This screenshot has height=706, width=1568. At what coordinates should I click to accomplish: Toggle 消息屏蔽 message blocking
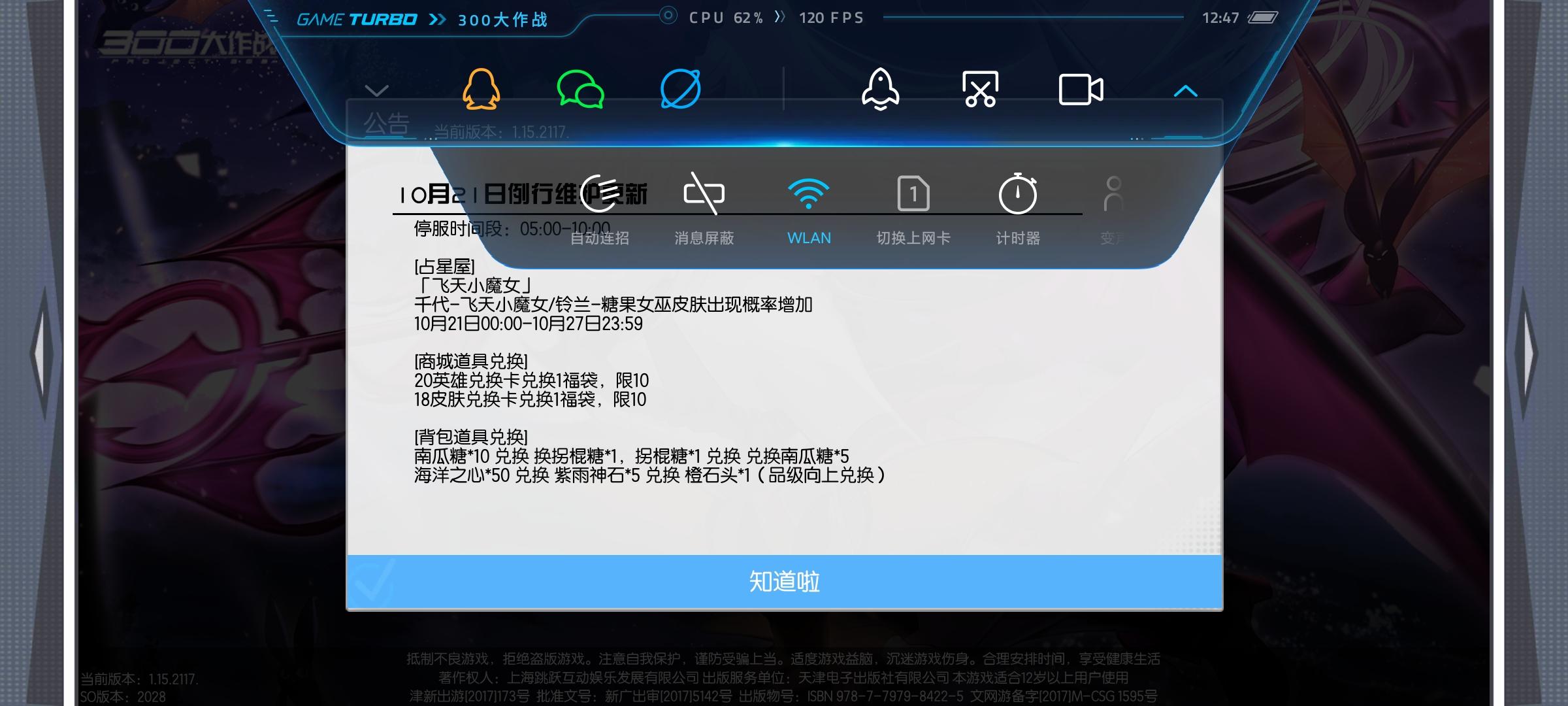704,209
